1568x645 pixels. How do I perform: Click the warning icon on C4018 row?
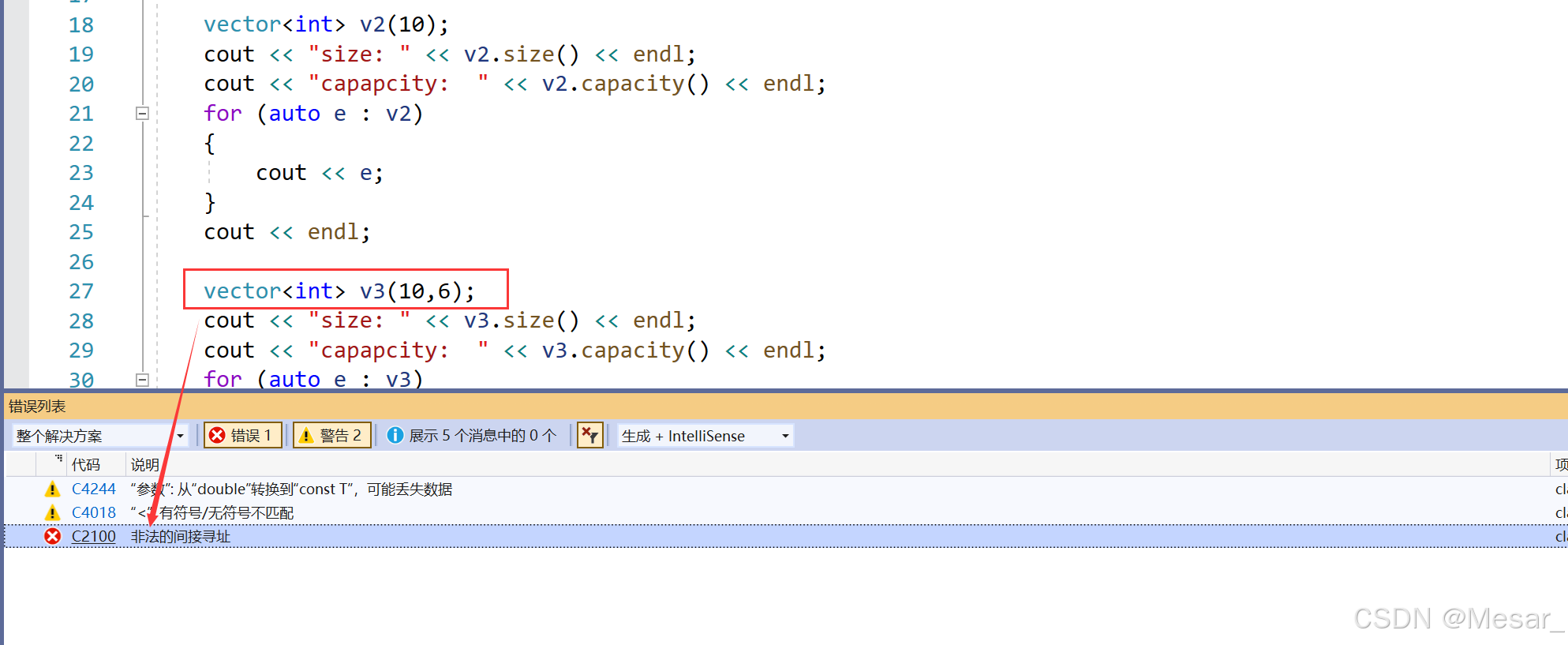pyautogui.click(x=52, y=513)
